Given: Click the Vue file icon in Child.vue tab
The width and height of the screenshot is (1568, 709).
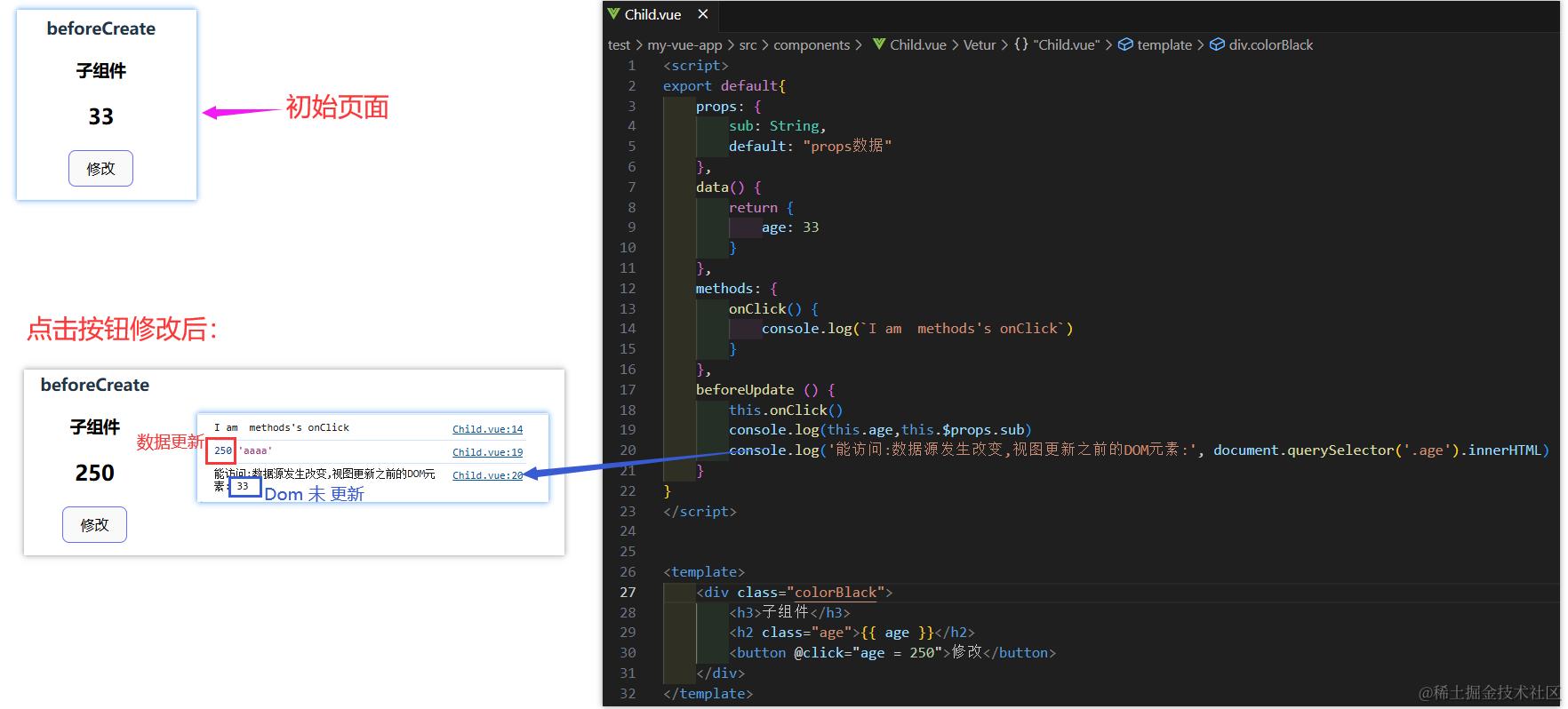Looking at the screenshot, I should point(613,14).
